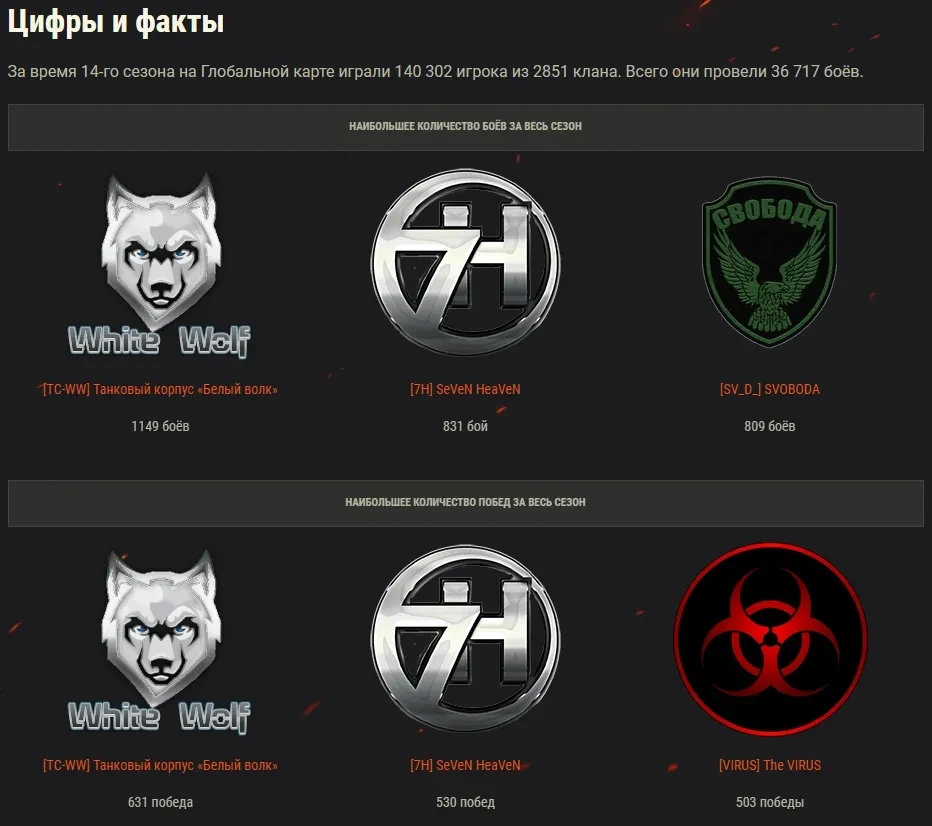Click the 'Цифры и факты' heading
932x826 pixels.
click(x=116, y=23)
